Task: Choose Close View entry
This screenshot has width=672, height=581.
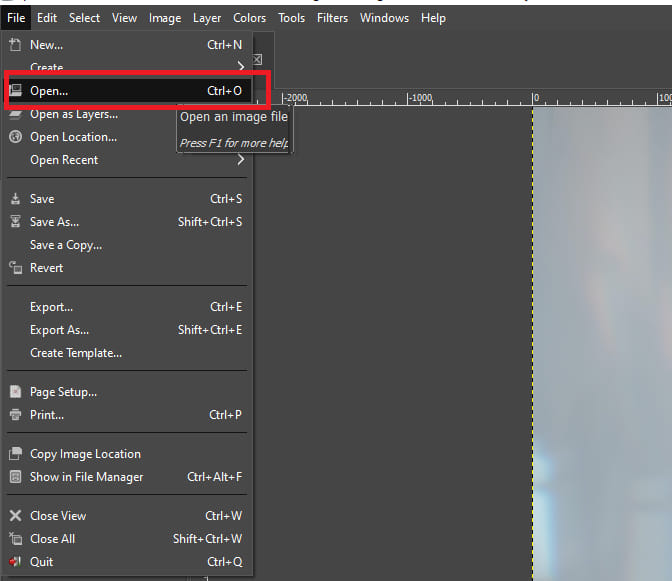Action: point(128,516)
